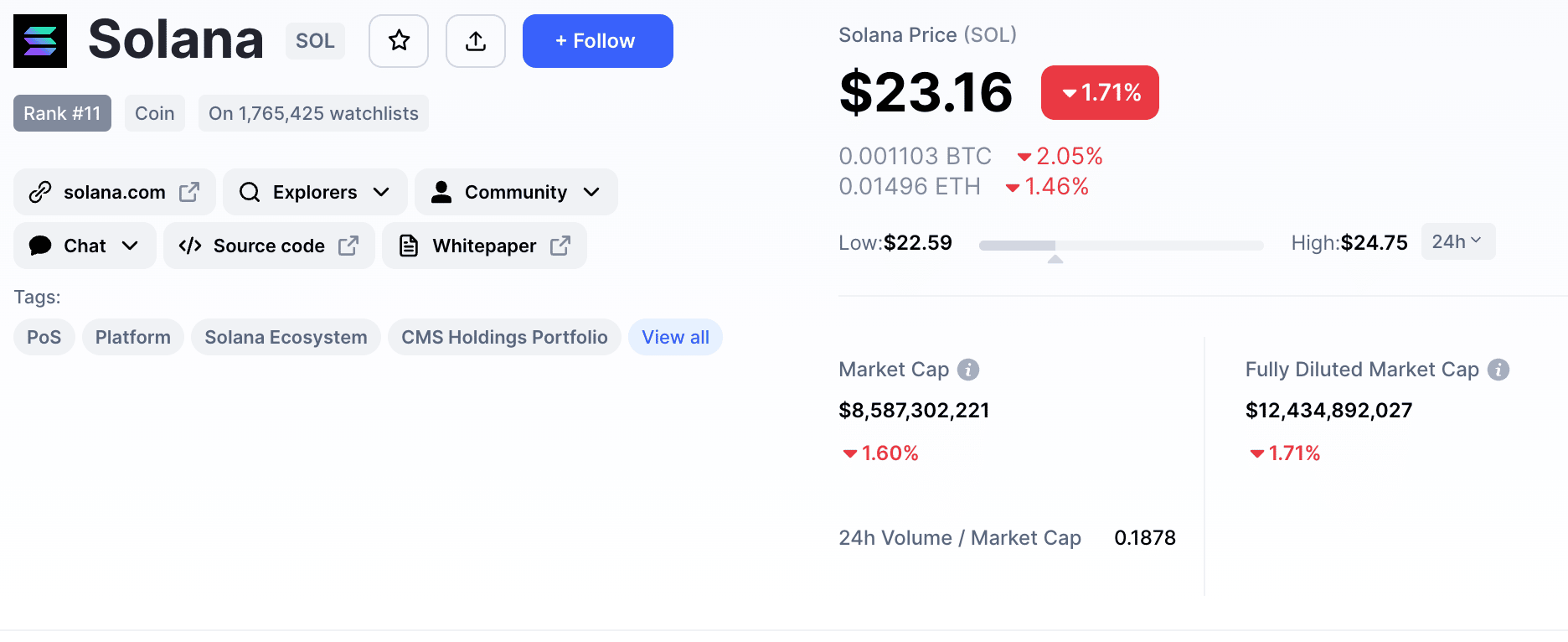The width and height of the screenshot is (1568, 642).
Task: Open the Chat dropdown menu
Action: [x=85, y=246]
